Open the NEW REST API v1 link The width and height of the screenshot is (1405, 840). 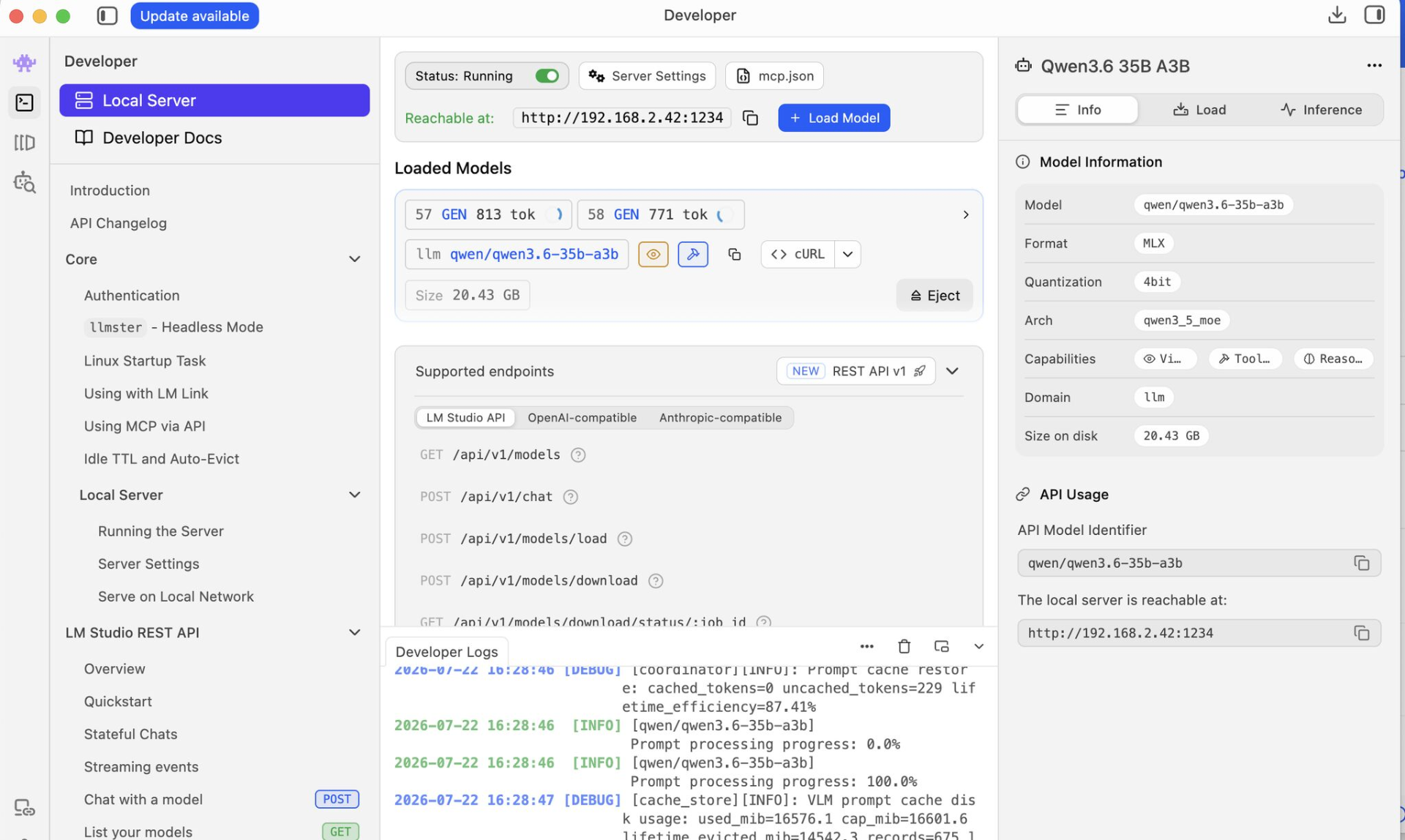pyautogui.click(x=855, y=371)
